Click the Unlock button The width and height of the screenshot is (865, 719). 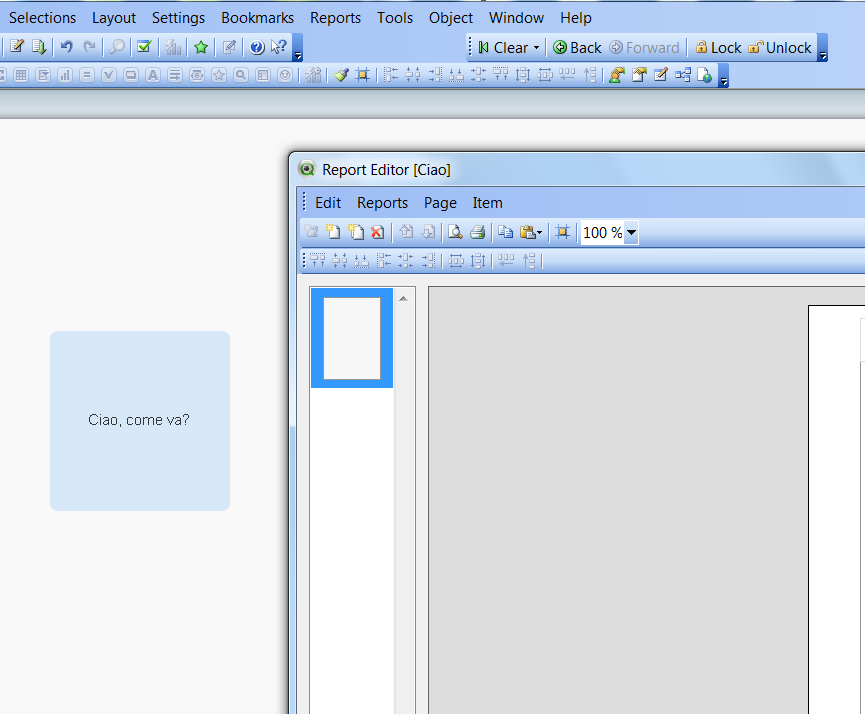point(780,48)
